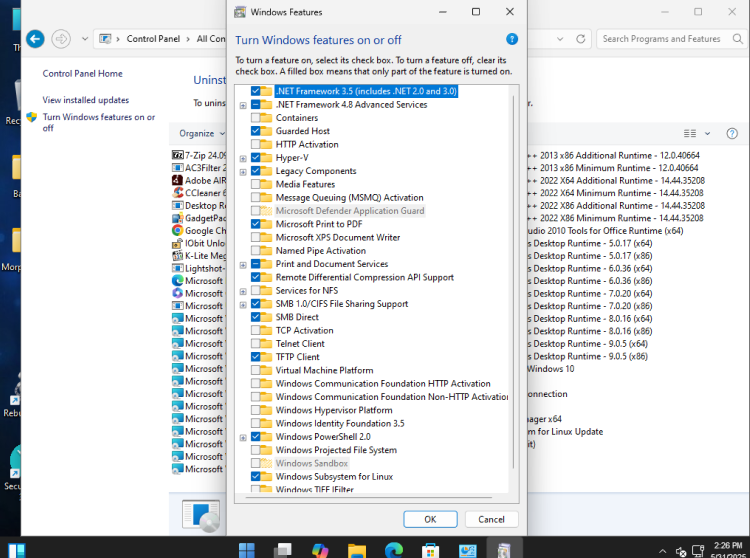Select the Lightshot program entry
This screenshot has width=750, height=558.
199,268
